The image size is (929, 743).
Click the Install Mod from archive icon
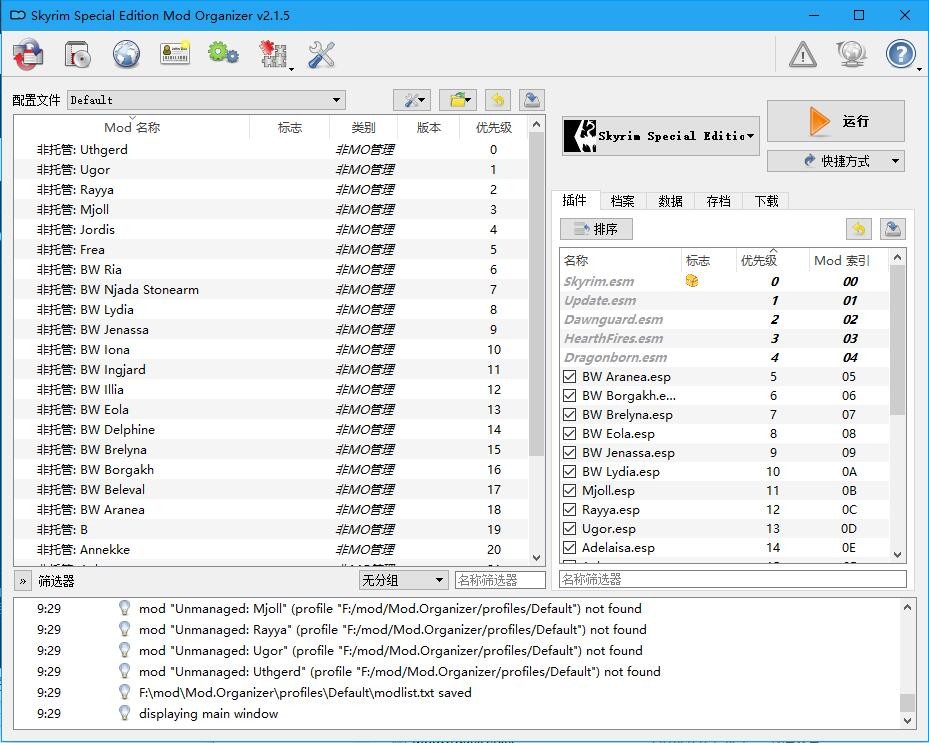click(x=28, y=55)
